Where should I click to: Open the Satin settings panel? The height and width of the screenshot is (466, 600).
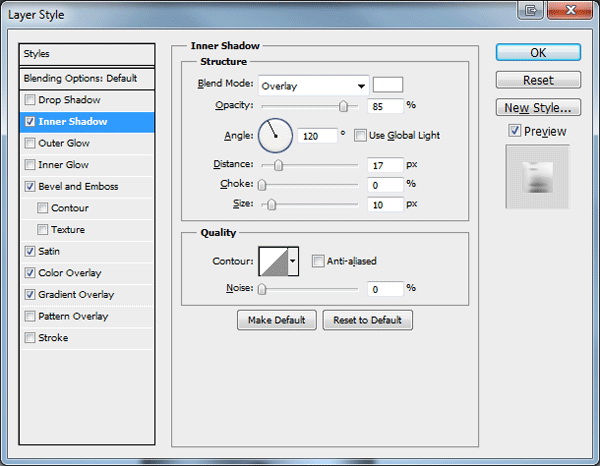49,251
